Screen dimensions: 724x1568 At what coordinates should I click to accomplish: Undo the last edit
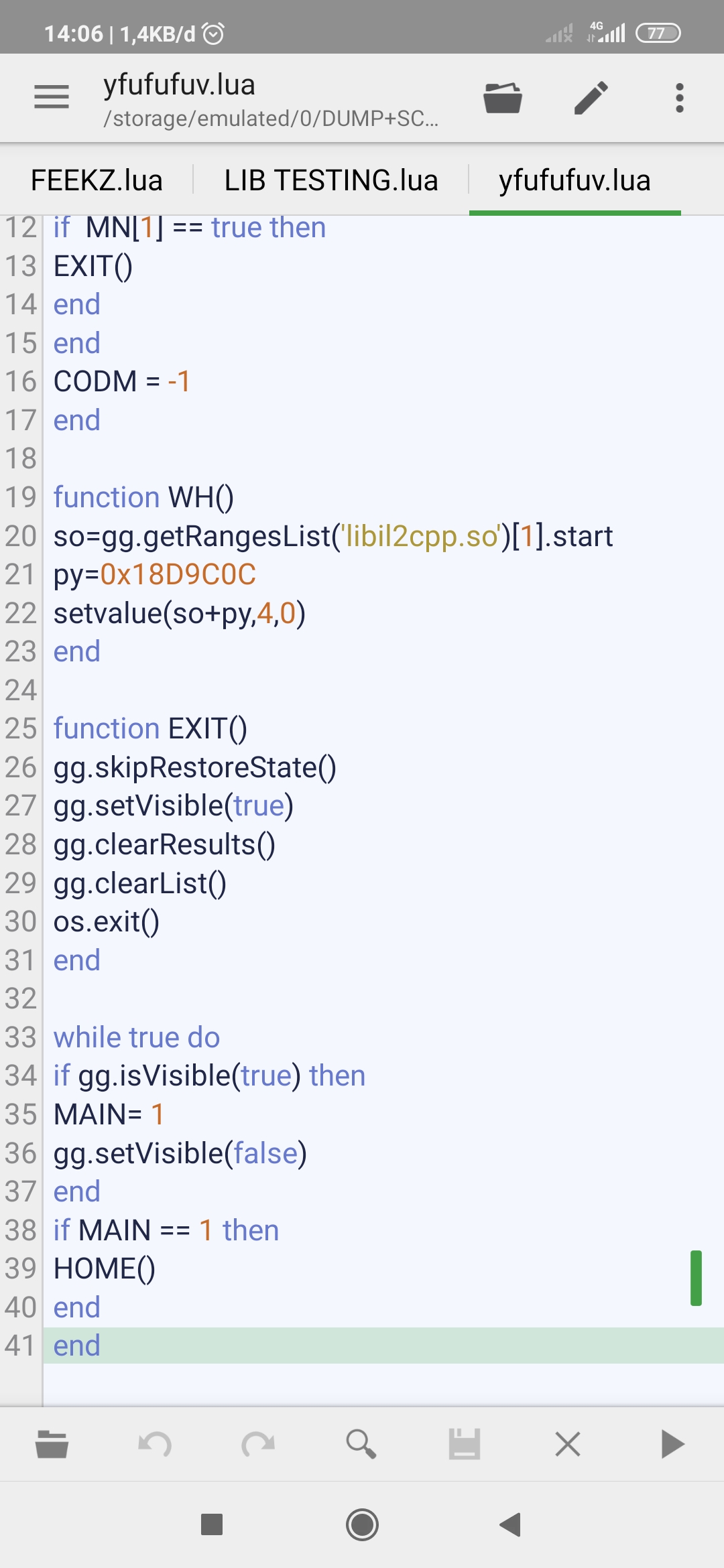(x=155, y=1444)
